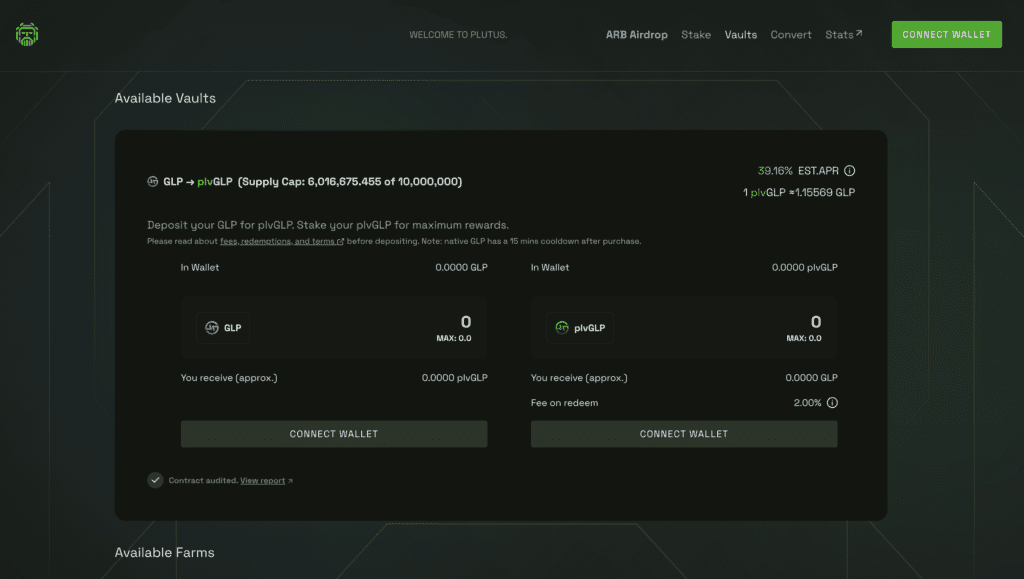Open the Convert page
1024x579 pixels.
coord(791,35)
